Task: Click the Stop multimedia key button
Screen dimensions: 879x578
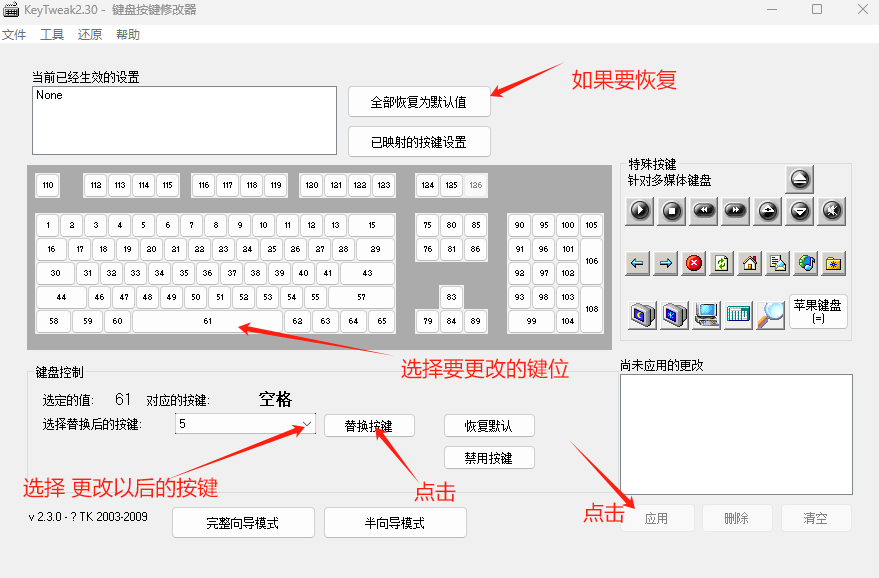Action: point(672,211)
